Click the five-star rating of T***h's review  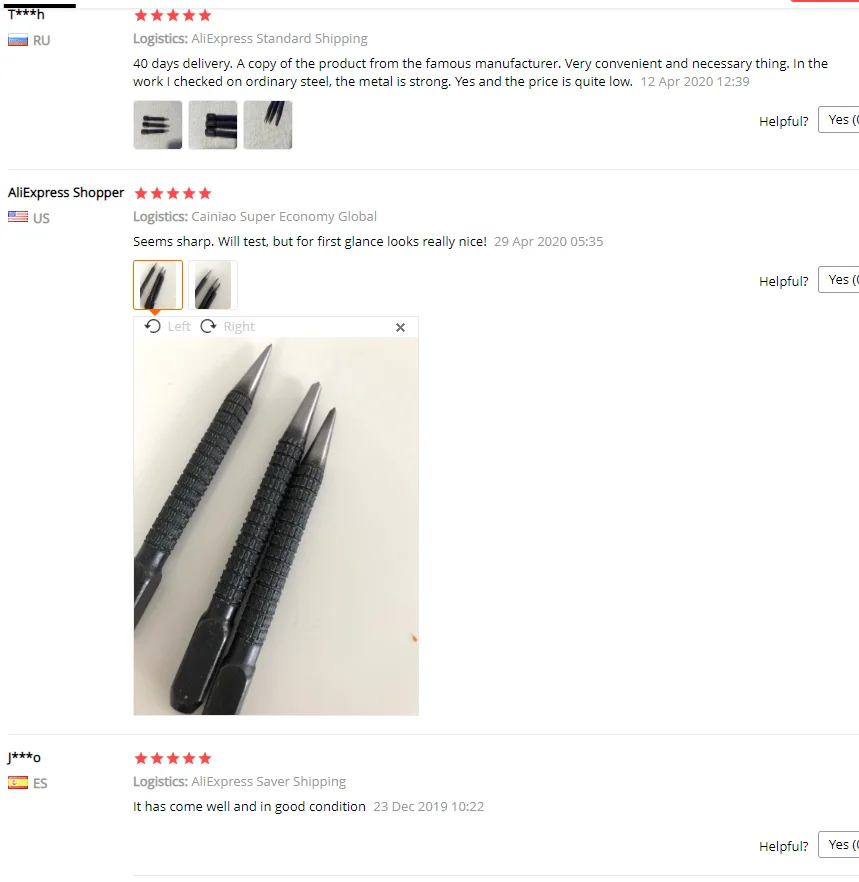pyautogui.click(x=173, y=16)
